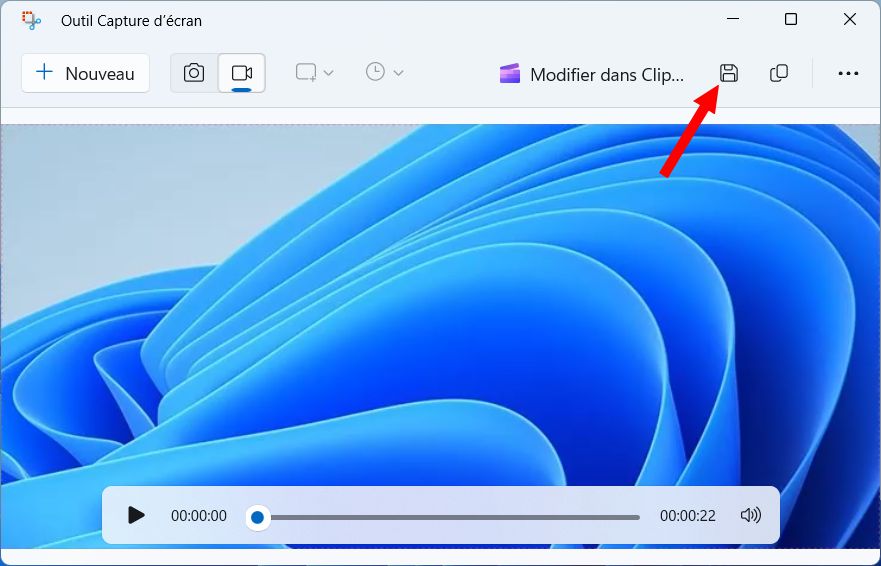Select the video recording mode
Screen dimensions: 881x566
(x=242, y=73)
